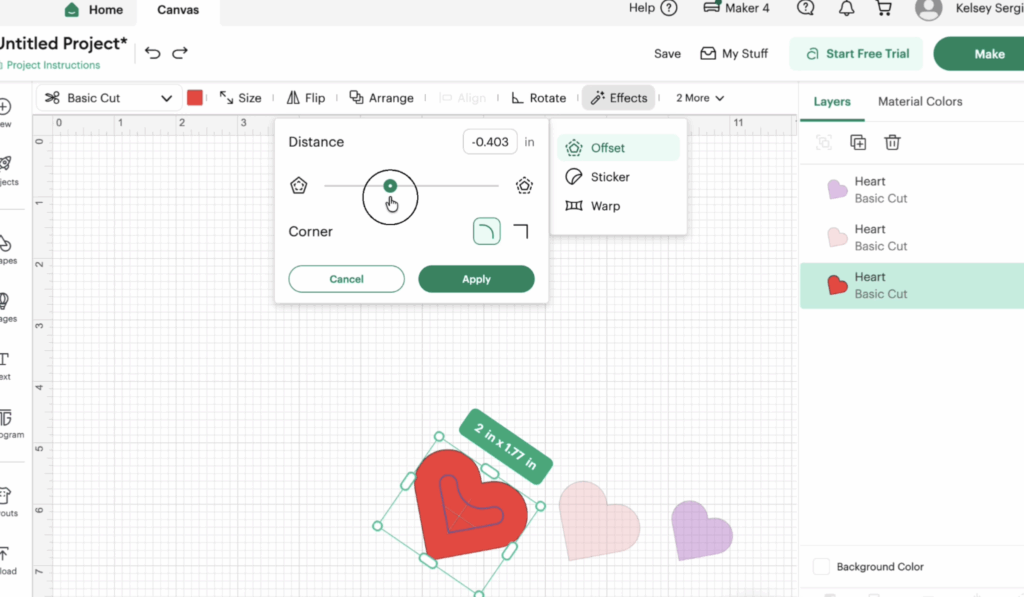Click the outward offset pentagon icon

[x=524, y=186]
